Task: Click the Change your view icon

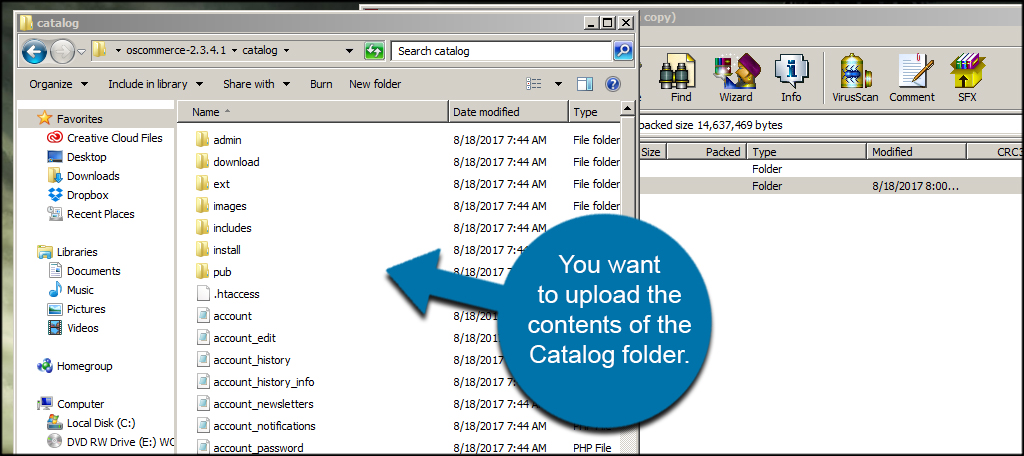Action: point(534,84)
